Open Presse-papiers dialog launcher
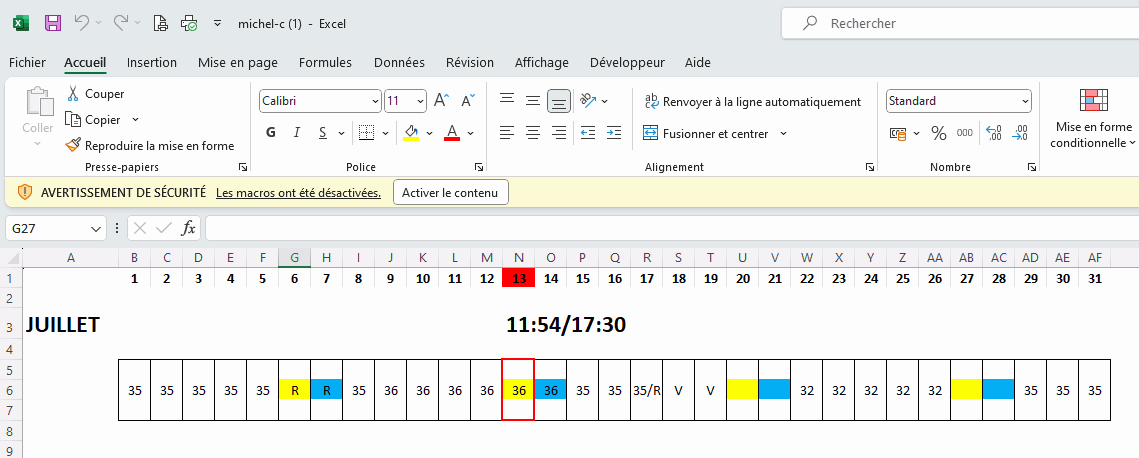The image size is (1139, 458). pos(242,167)
